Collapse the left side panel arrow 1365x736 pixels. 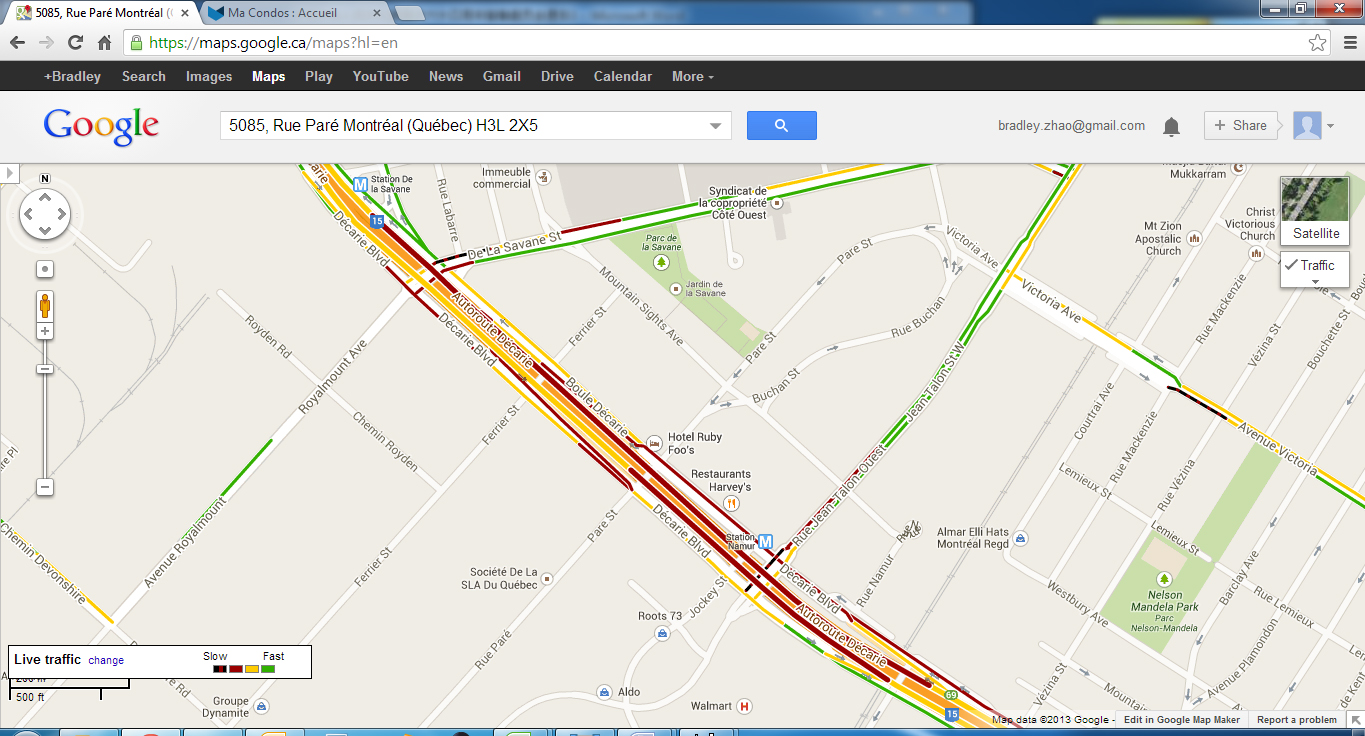[8, 173]
